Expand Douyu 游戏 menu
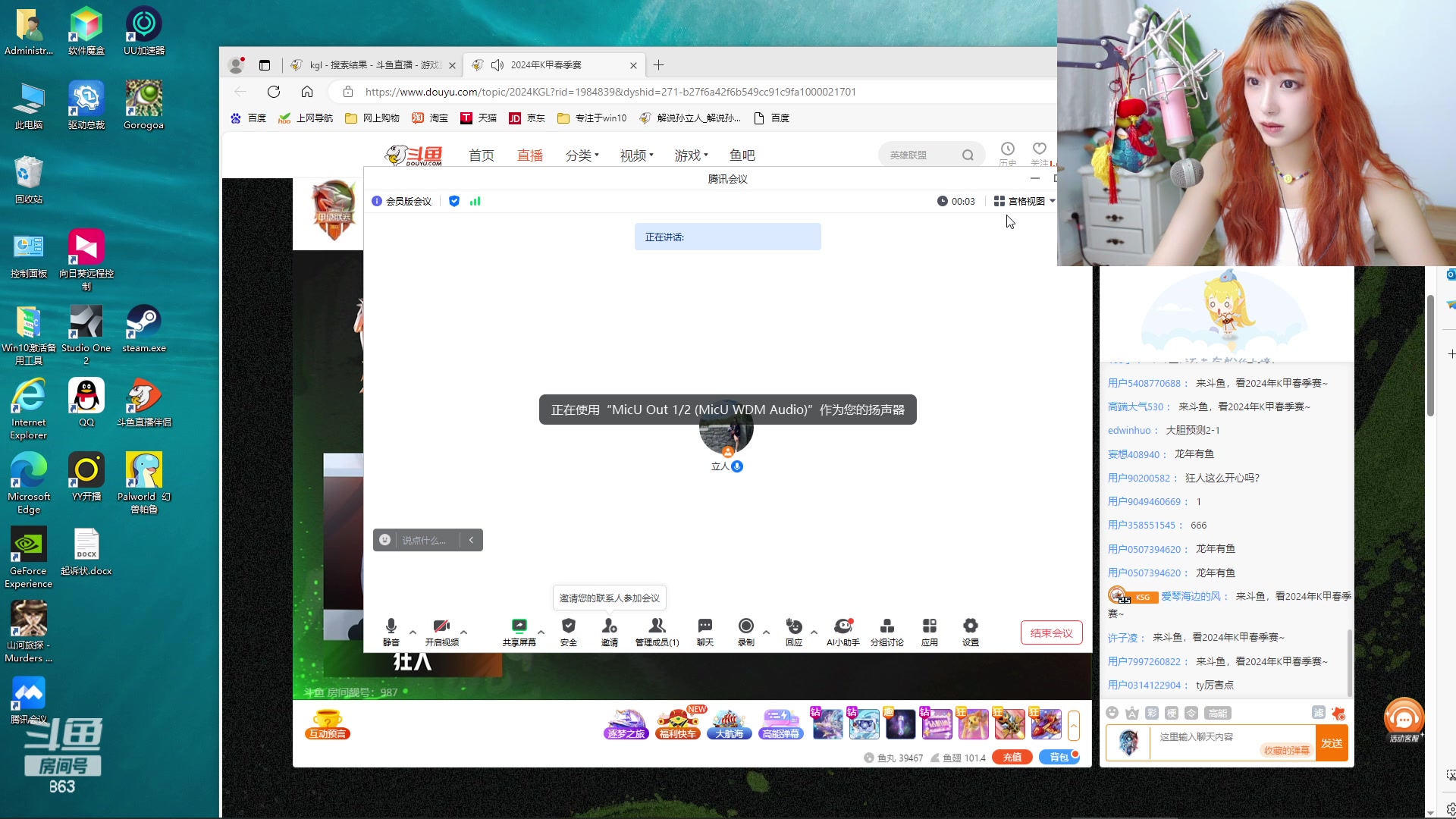Viewport: 1456px width, 819px height. [691, 155]
